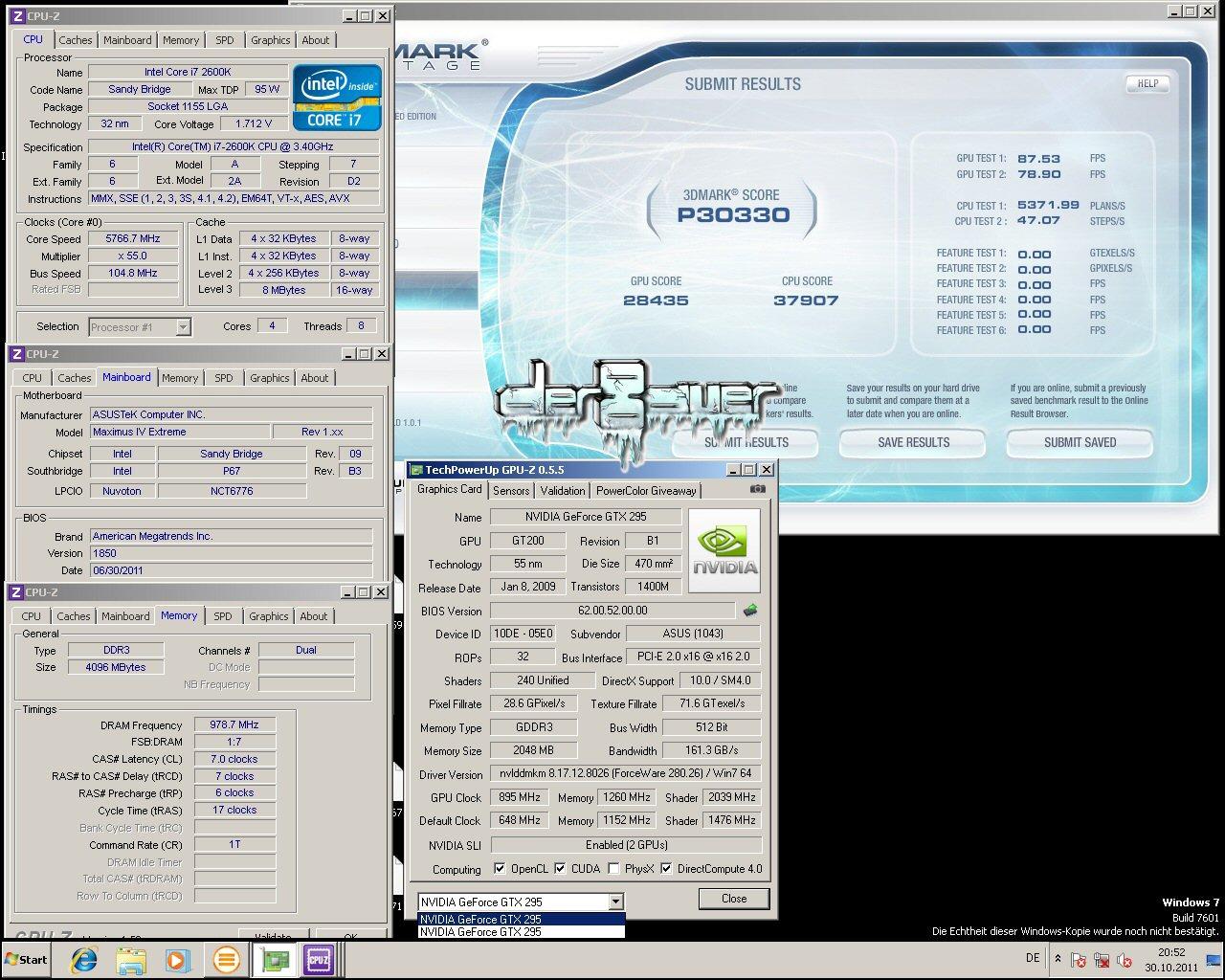This screenshot has height=980, width=1225.
Task: Open Graphics tab in the top CPU-Z window
Action: click(x=271, y=40)
